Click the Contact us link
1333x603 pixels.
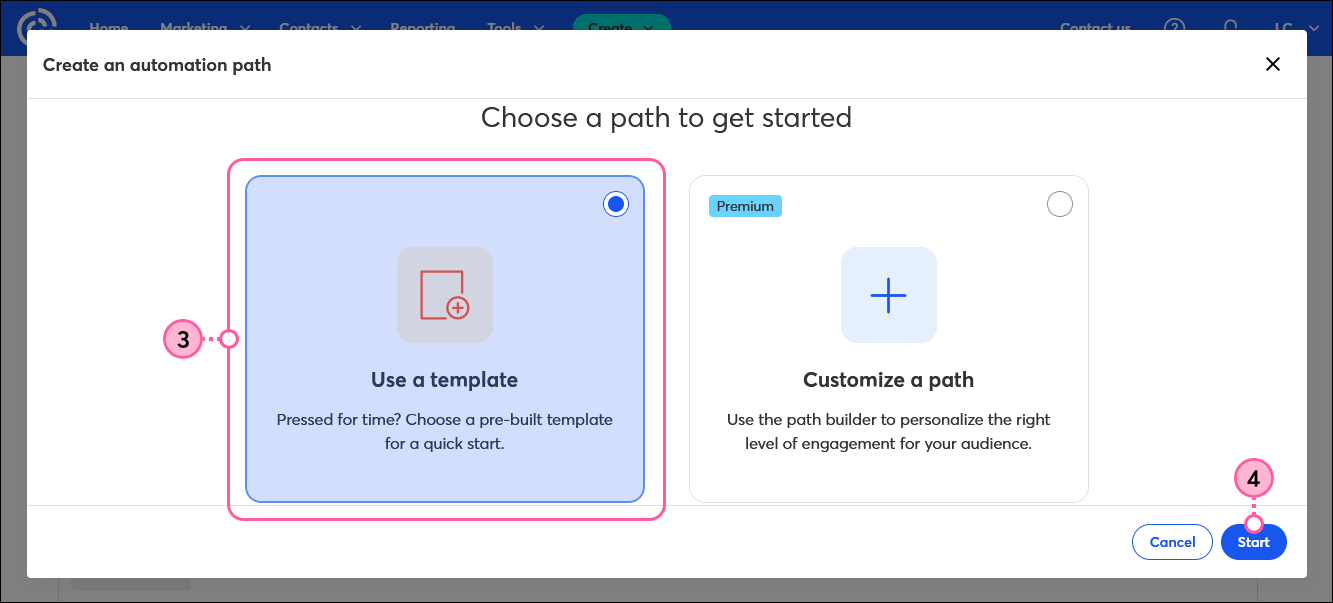click(x=1094, y=28)
